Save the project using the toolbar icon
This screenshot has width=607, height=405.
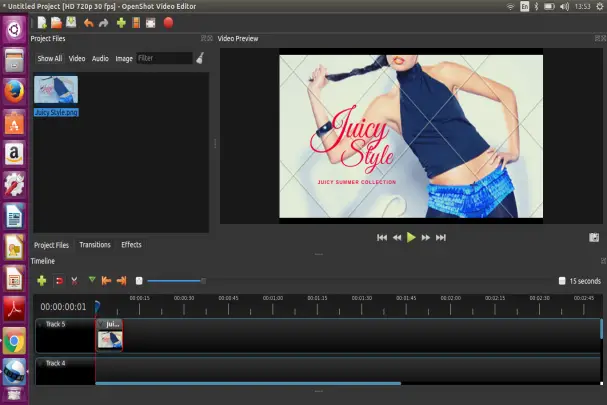coord(71,22)
